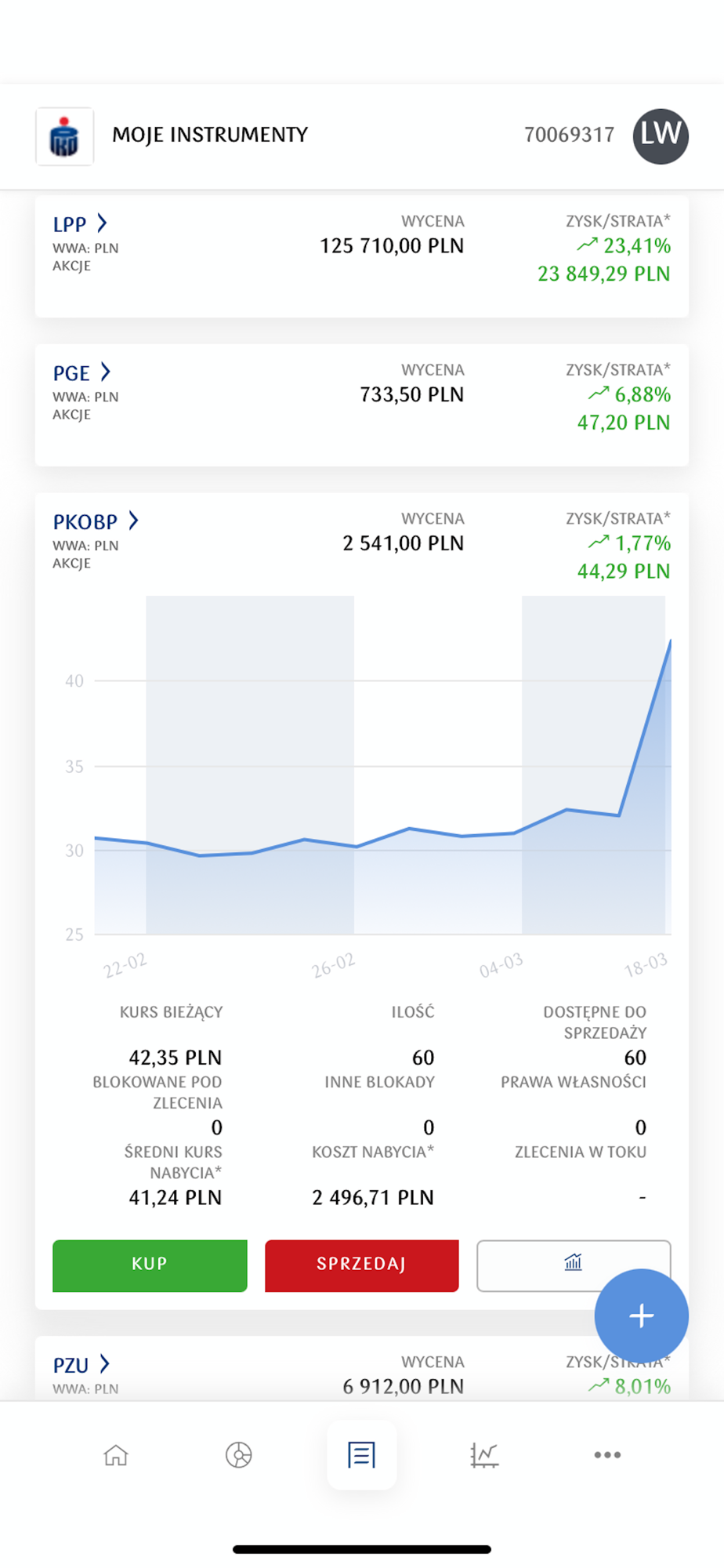Image resolution: width=724 pixels, height=1568 pixels.
Task: Tap PGE profit 47,20 PLN
Action: (624, 423)
